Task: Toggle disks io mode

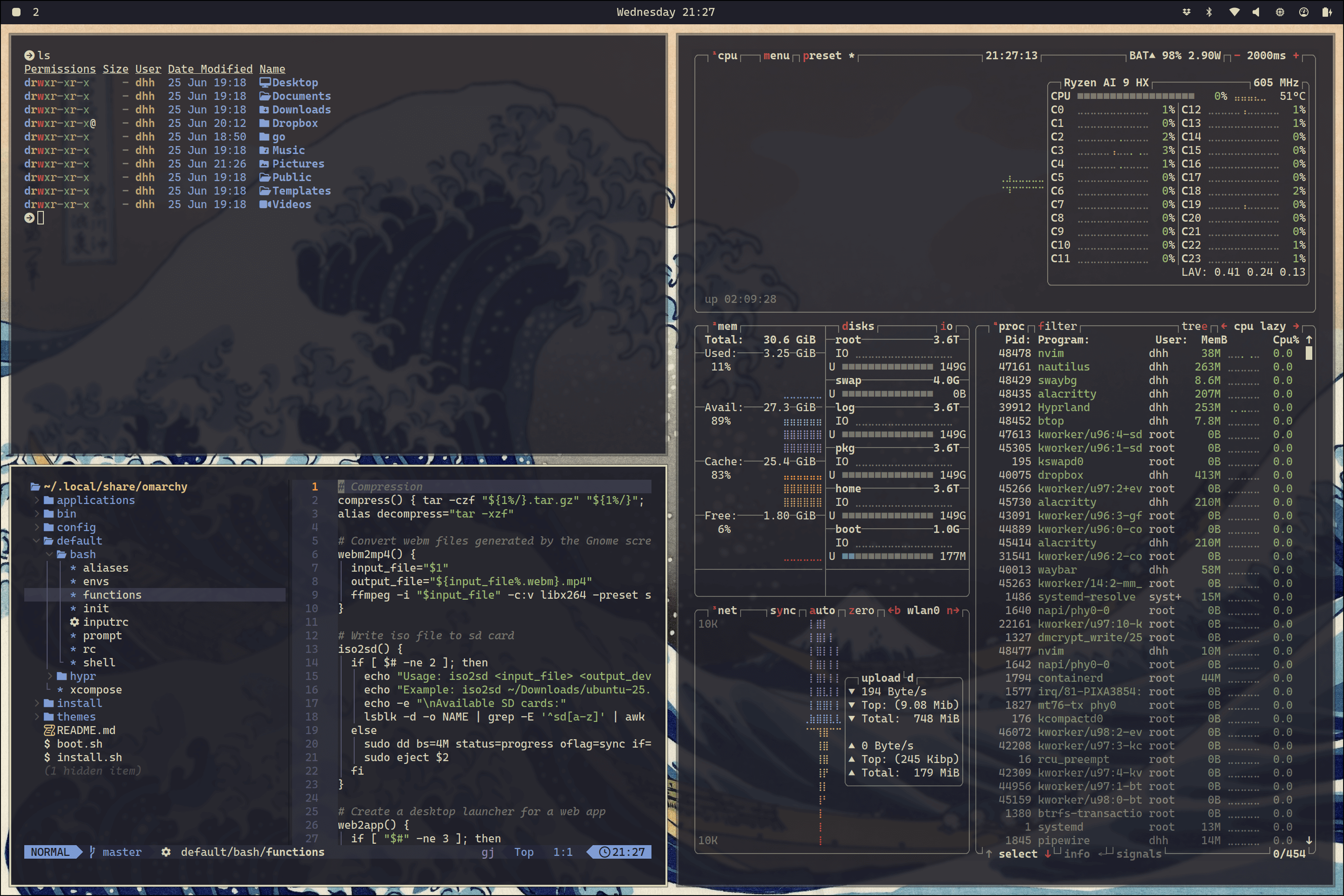Action: [946, 326]
